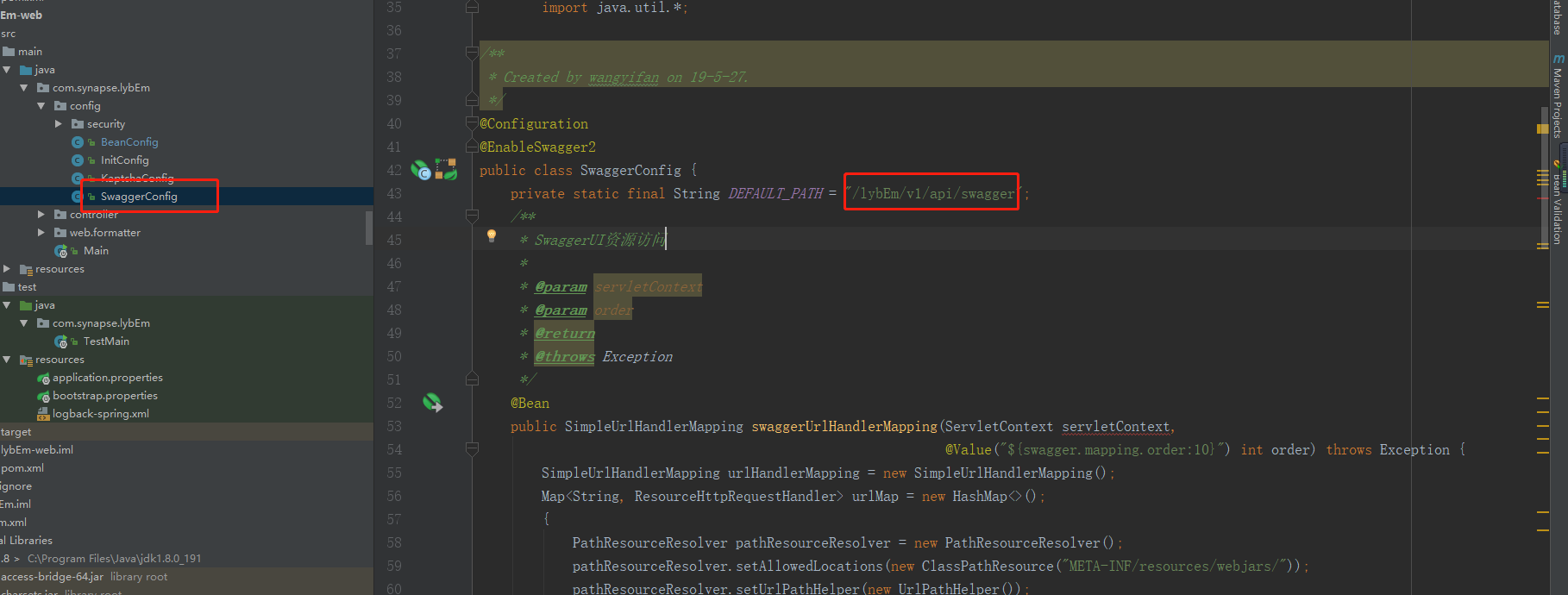
Task: Click line number 43 in the gutter
Action: pos(394,193)
